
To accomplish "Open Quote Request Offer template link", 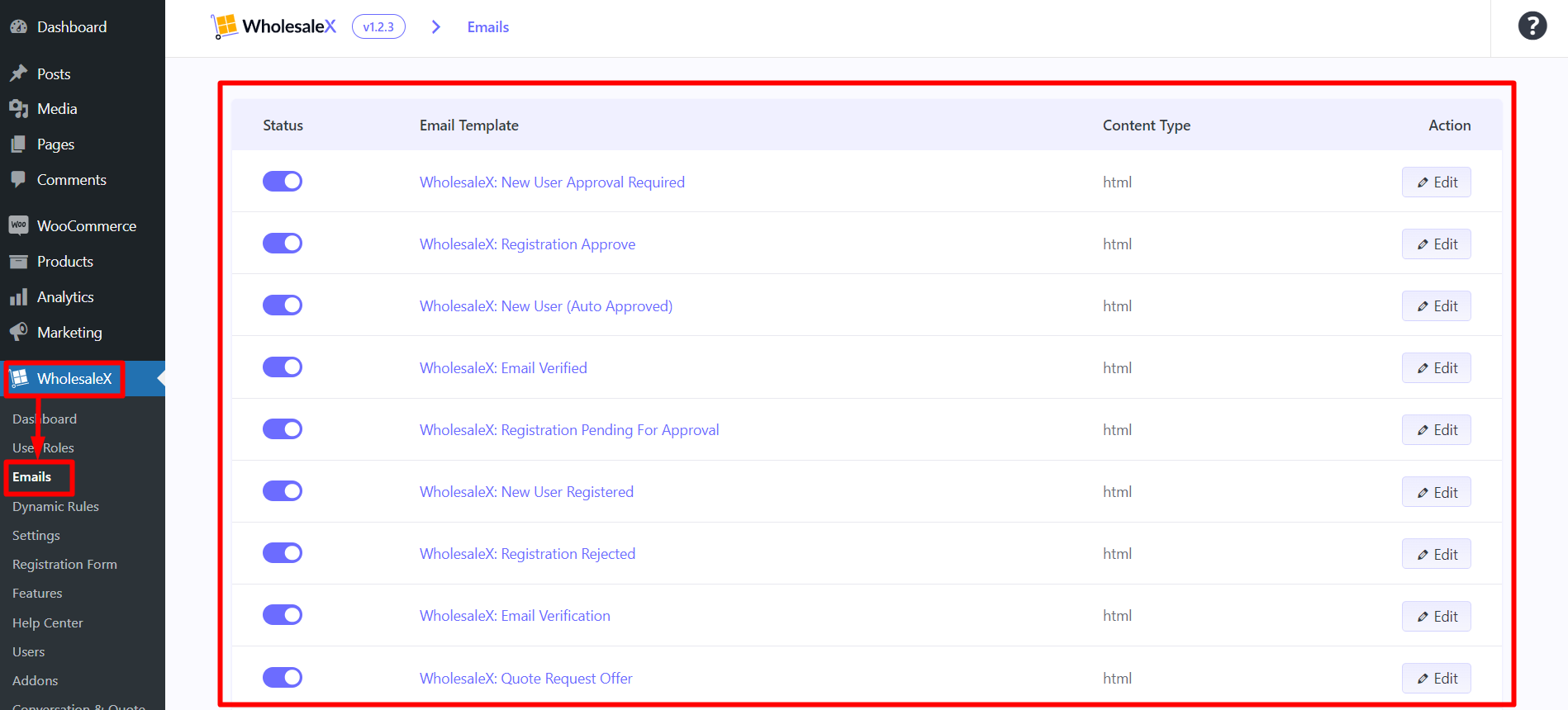I will pos(525,678).
